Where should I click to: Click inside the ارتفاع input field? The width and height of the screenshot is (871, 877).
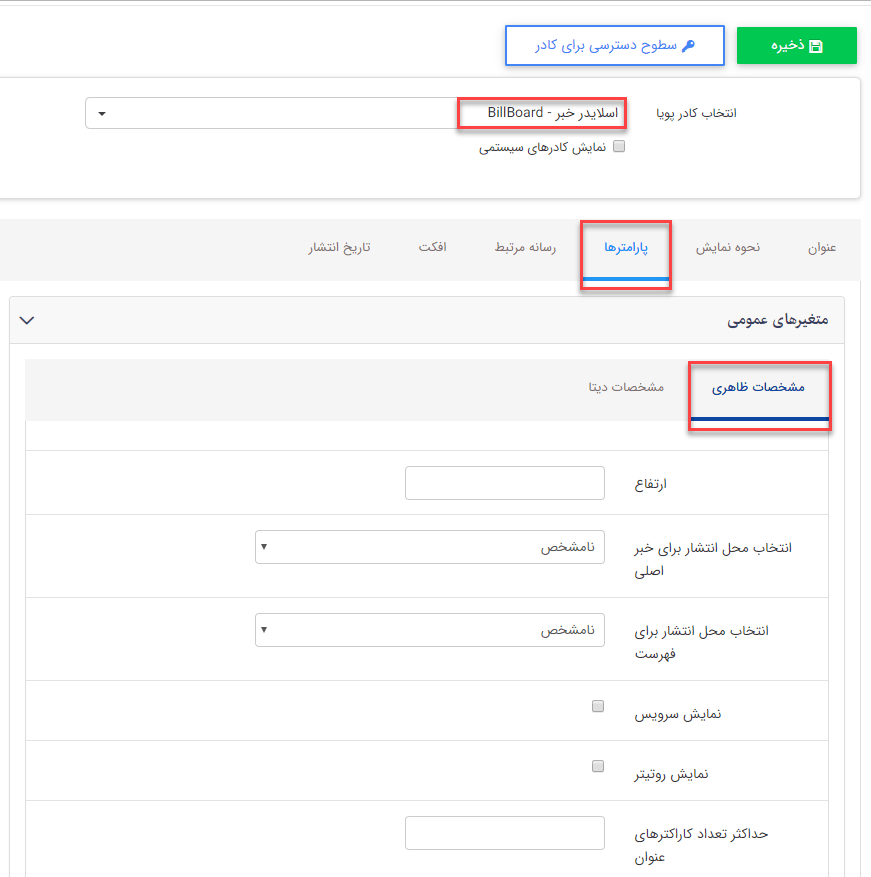[504, 482]
